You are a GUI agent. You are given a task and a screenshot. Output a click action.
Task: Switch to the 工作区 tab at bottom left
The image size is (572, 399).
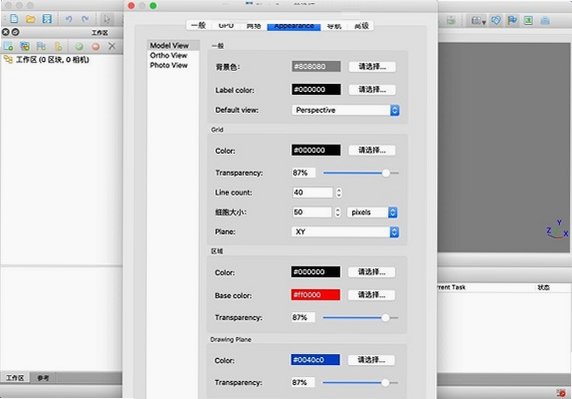click(15, 378)
